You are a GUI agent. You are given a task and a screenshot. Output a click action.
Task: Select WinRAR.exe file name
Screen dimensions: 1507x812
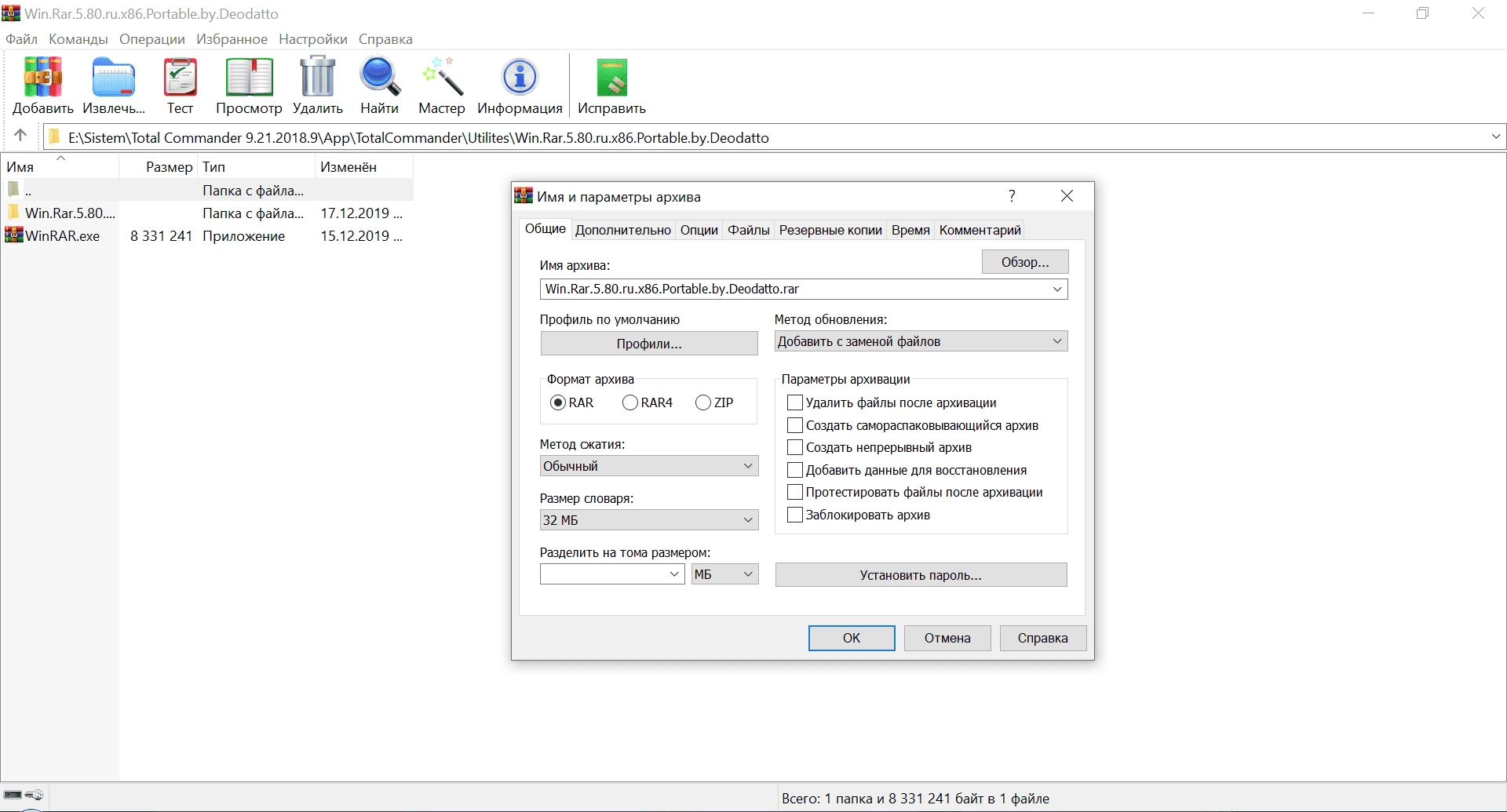[63, 236]
